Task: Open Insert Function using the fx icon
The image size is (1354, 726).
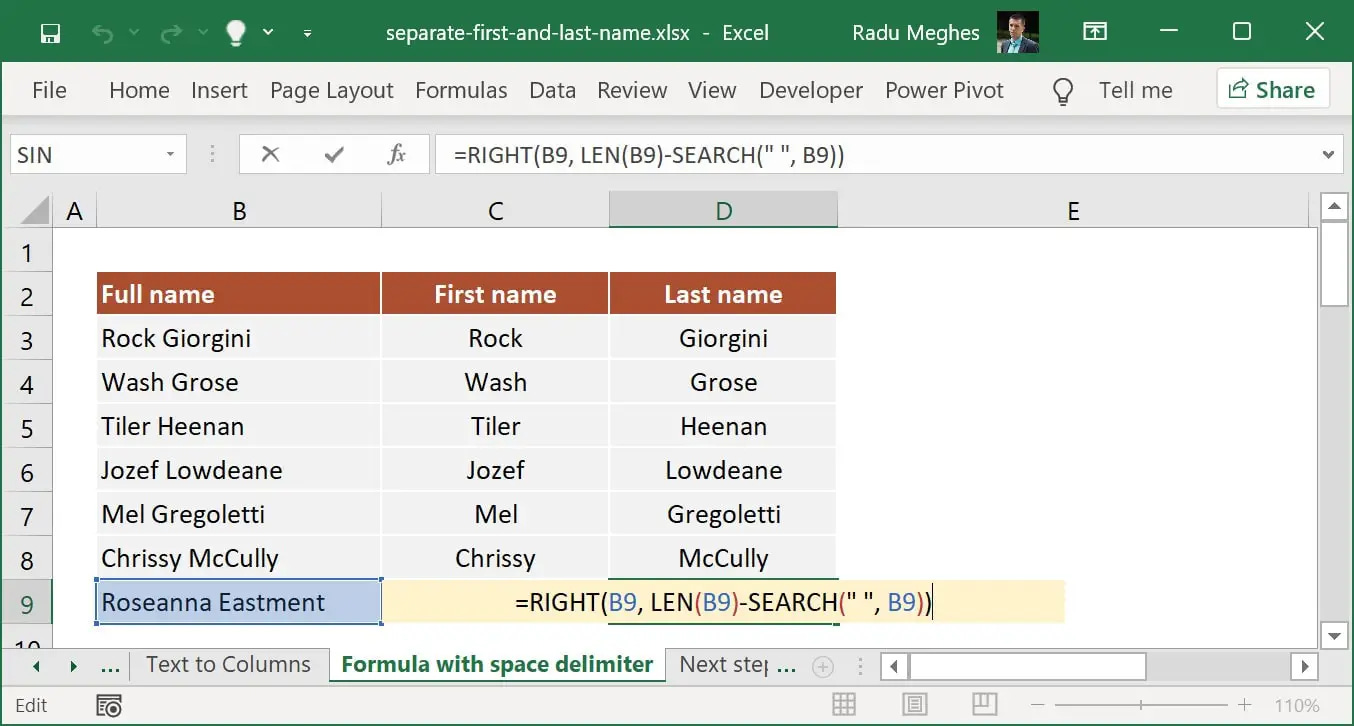Action: click(x=396, y=154)
